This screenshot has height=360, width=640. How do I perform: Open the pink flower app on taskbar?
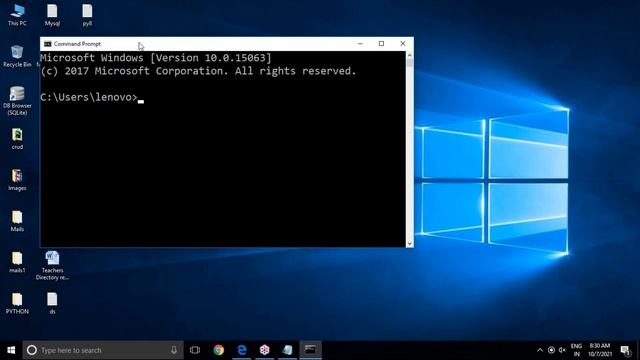(x=265, y=350)
